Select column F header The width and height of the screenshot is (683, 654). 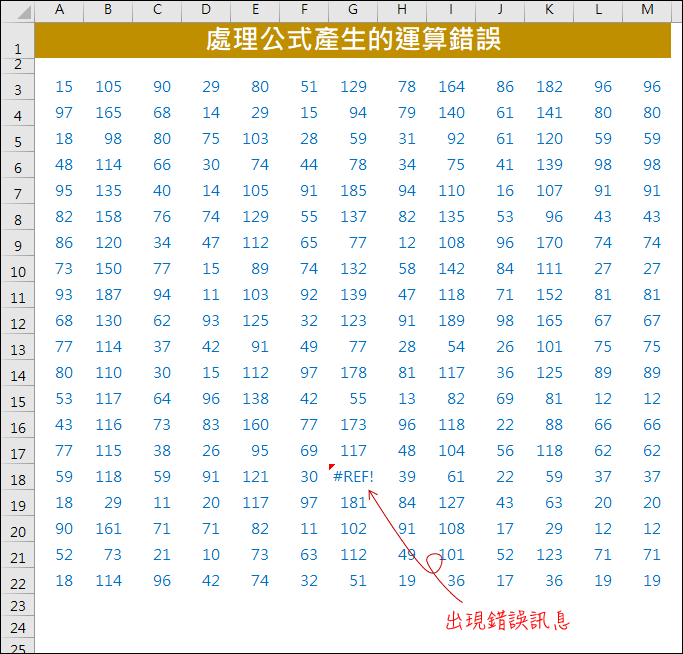(x=304, y=10)
